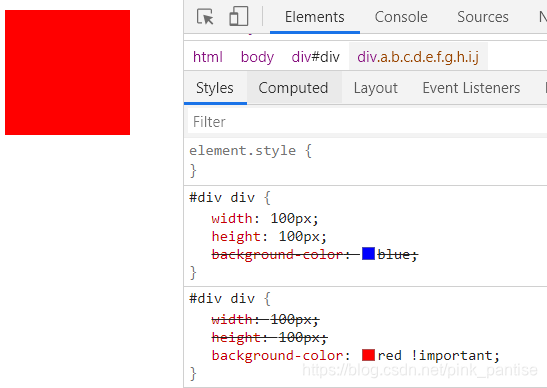Open the Layout pane tab
The image size is (547, 388).
tap(376, 88)
